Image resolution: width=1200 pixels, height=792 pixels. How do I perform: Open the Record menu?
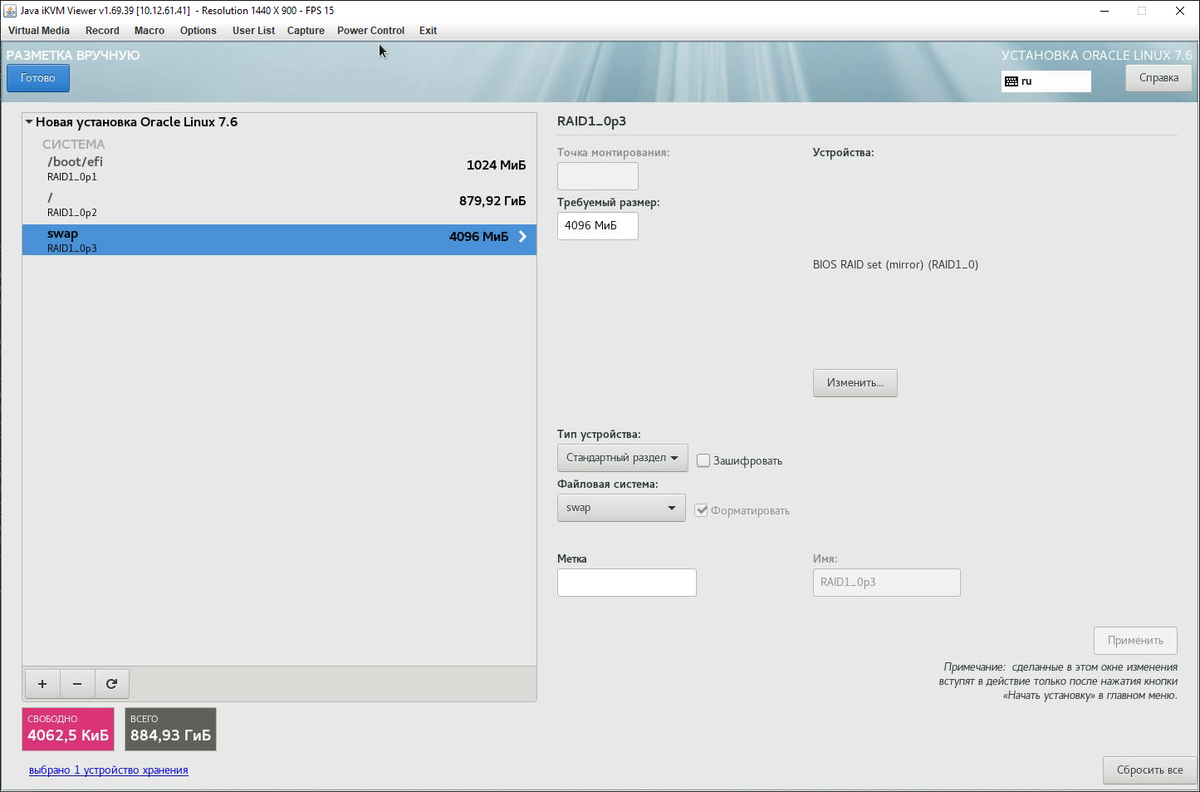(x=102, y=30)
